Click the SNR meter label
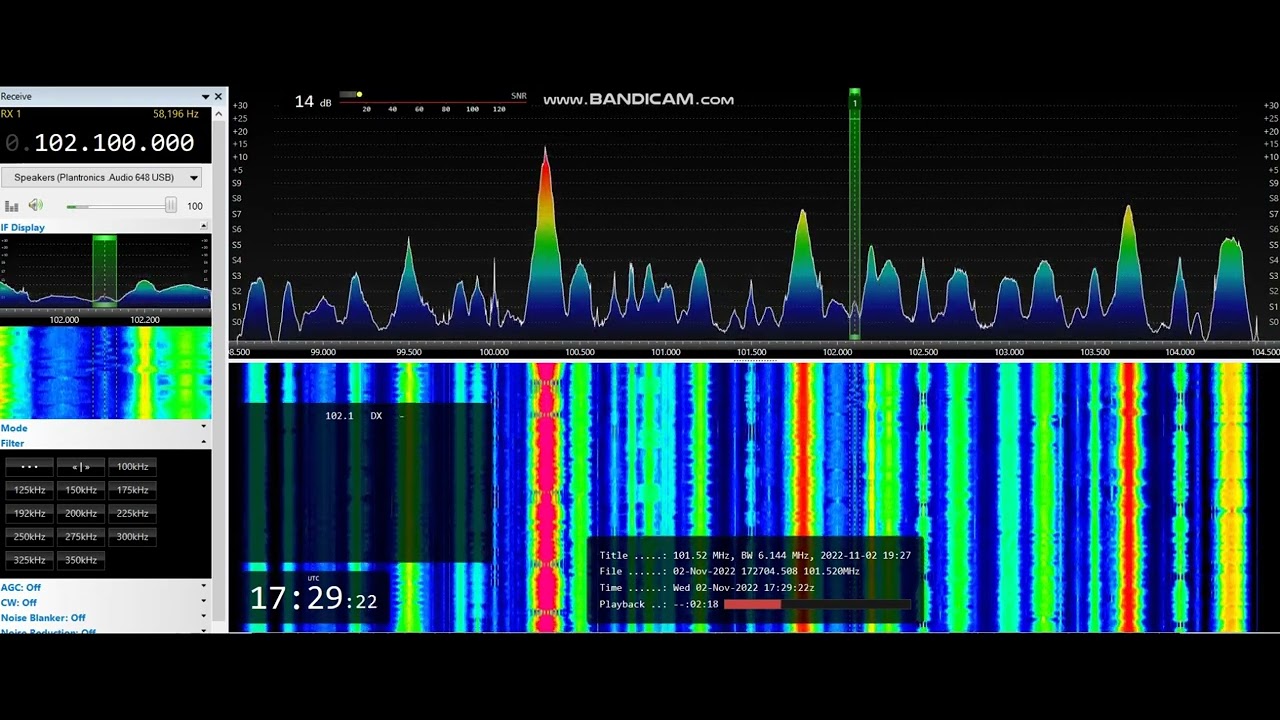Viewport: 1280px width, 720px height. pyautogui.click(x=519, y=96)
